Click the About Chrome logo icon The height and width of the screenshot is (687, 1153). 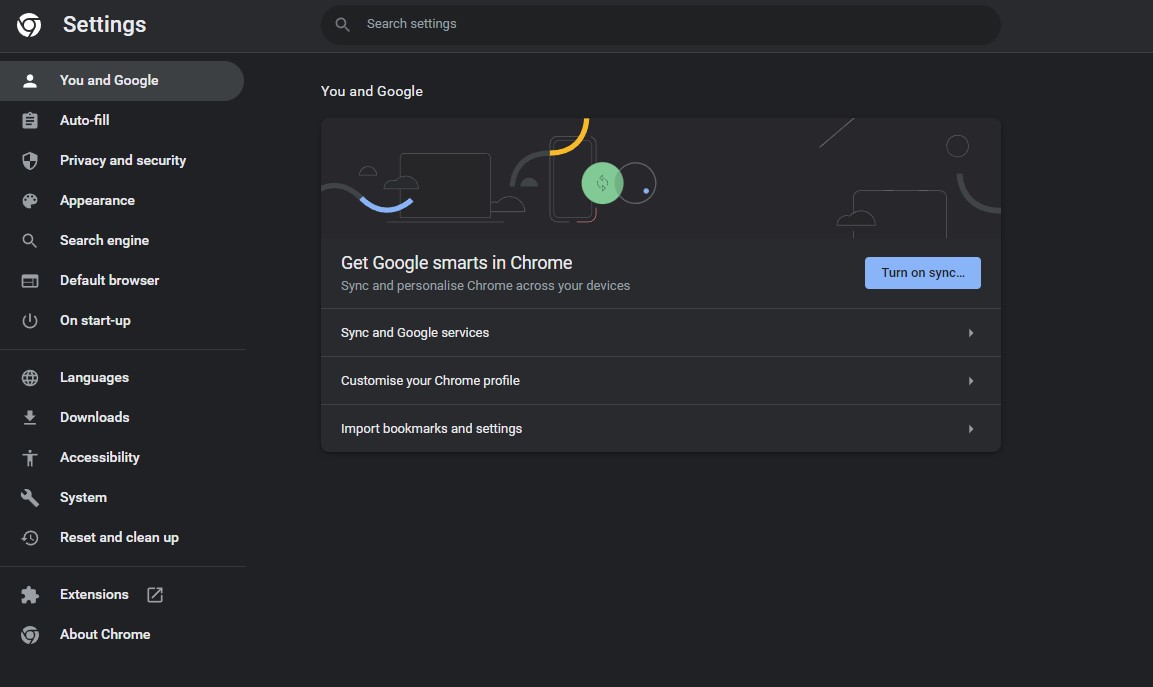29,635
